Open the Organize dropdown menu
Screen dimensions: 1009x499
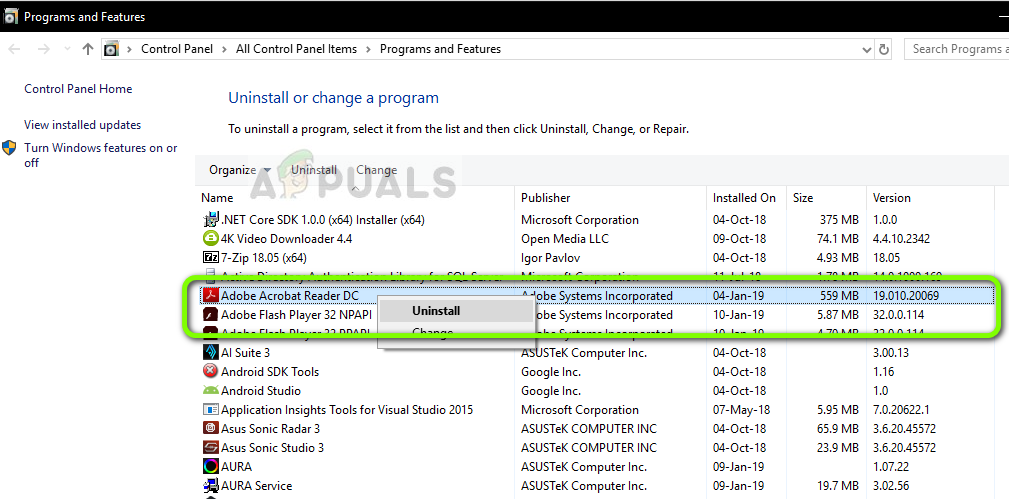pyautogui.click(x=240, y=170)
